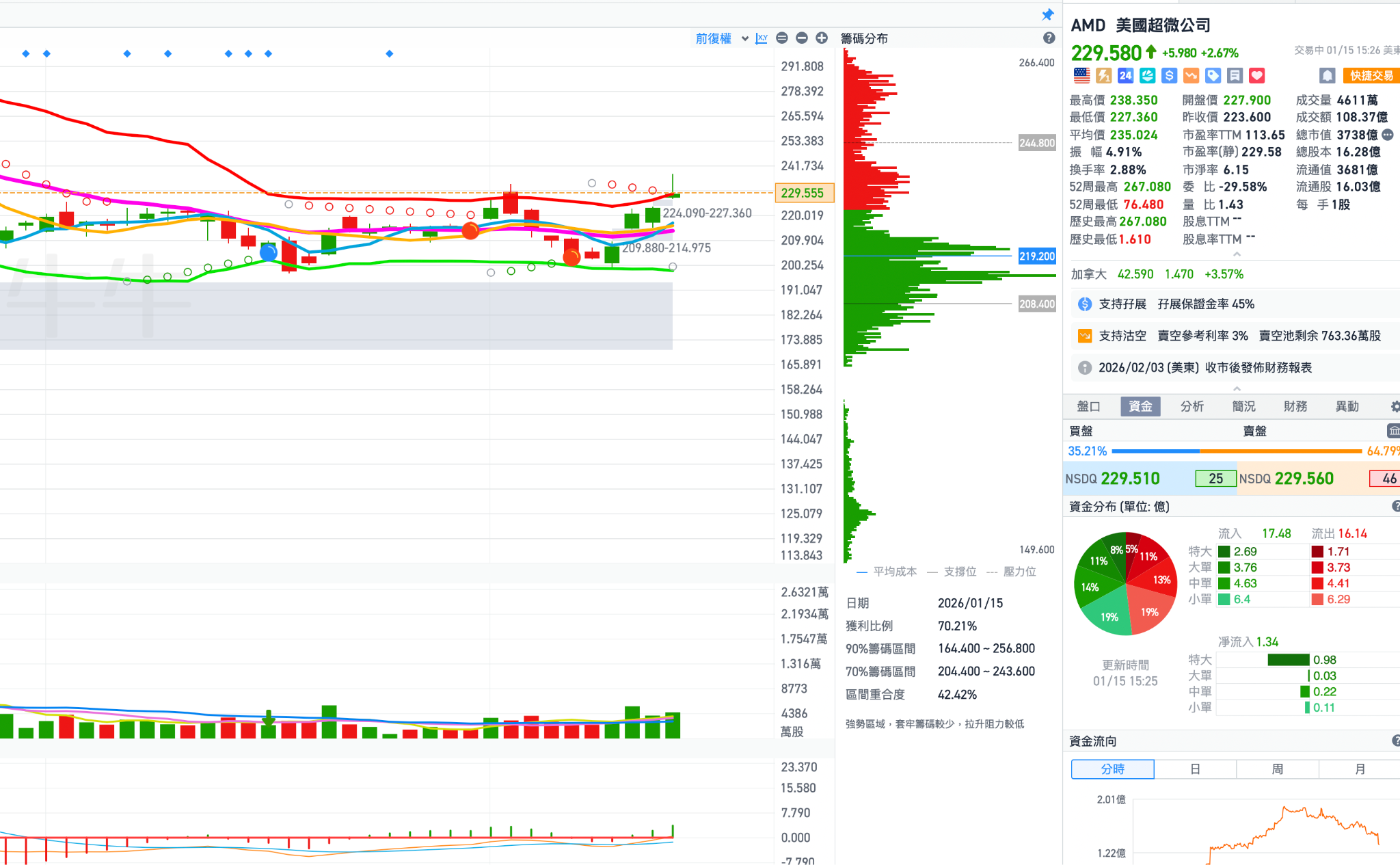
Task: Click the tag label icon beside AMD
Action: 1213,75
